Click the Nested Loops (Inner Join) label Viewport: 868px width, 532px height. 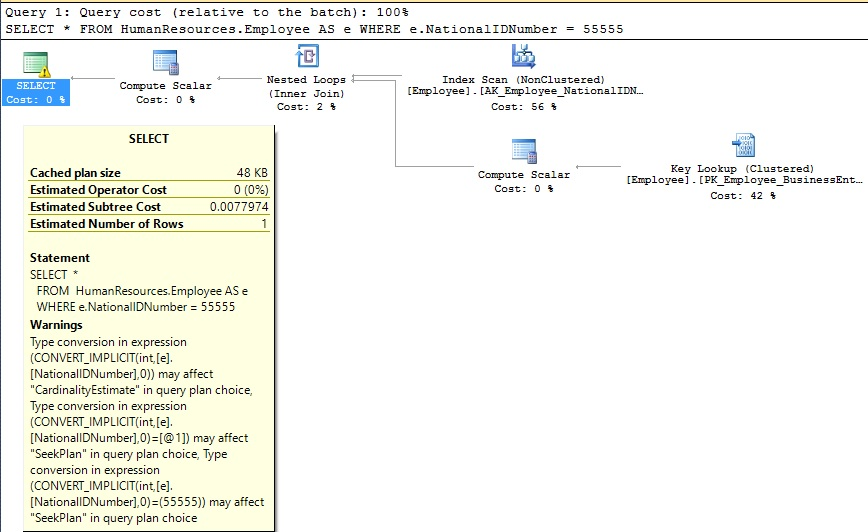306,86
